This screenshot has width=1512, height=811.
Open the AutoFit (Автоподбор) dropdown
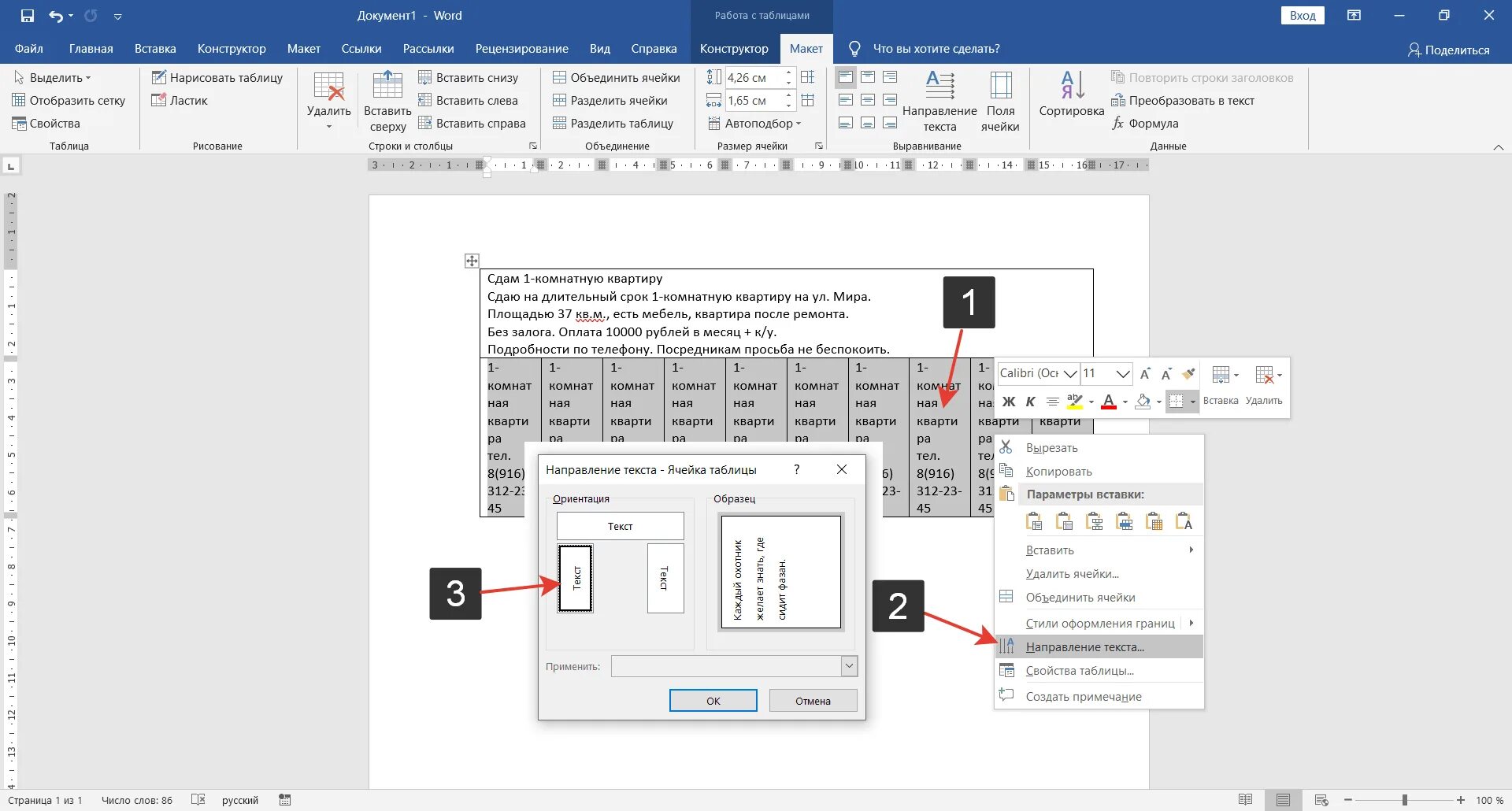coord(754,123)
